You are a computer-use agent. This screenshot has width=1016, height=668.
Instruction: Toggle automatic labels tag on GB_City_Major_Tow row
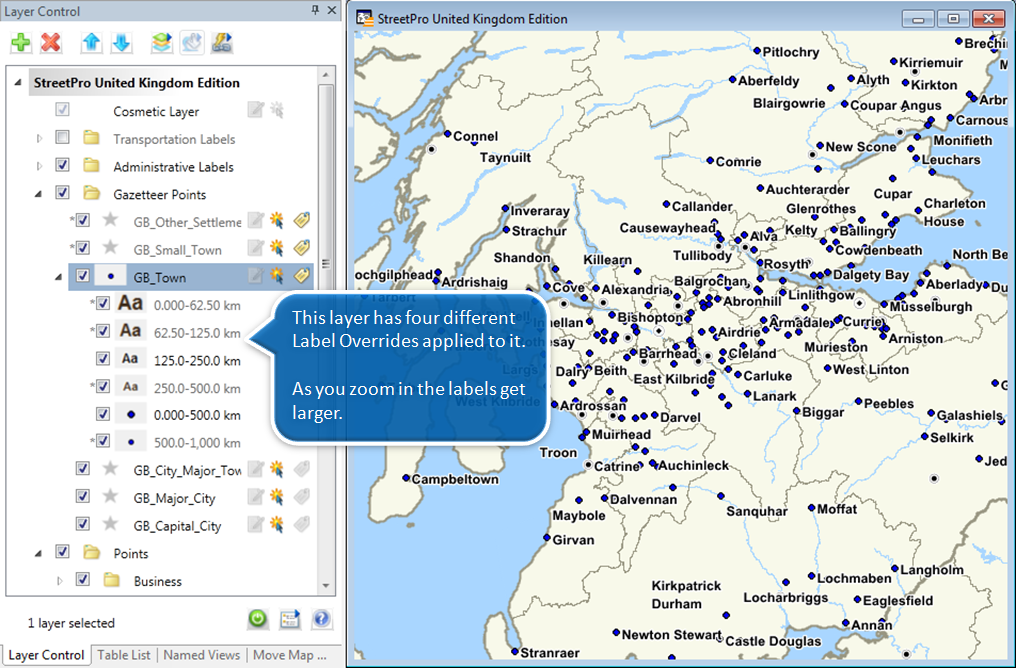click(x=301, y=470)
